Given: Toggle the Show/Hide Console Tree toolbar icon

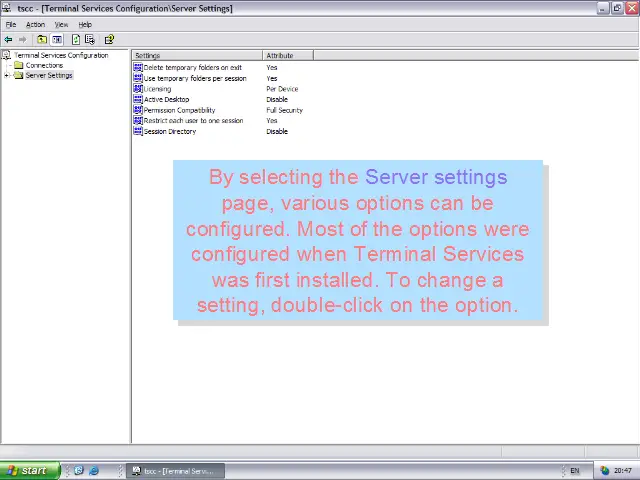Looking at the screenshot, I should (57, 40).
